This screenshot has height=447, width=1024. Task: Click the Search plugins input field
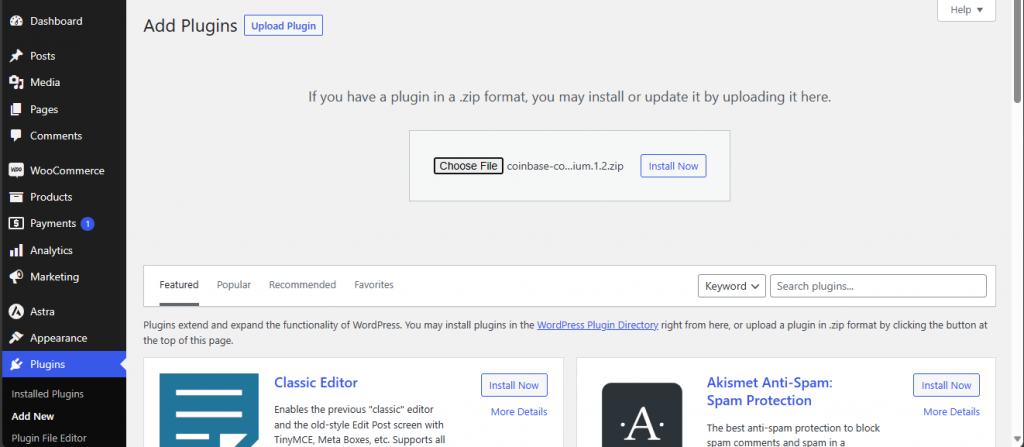point(878,286)
